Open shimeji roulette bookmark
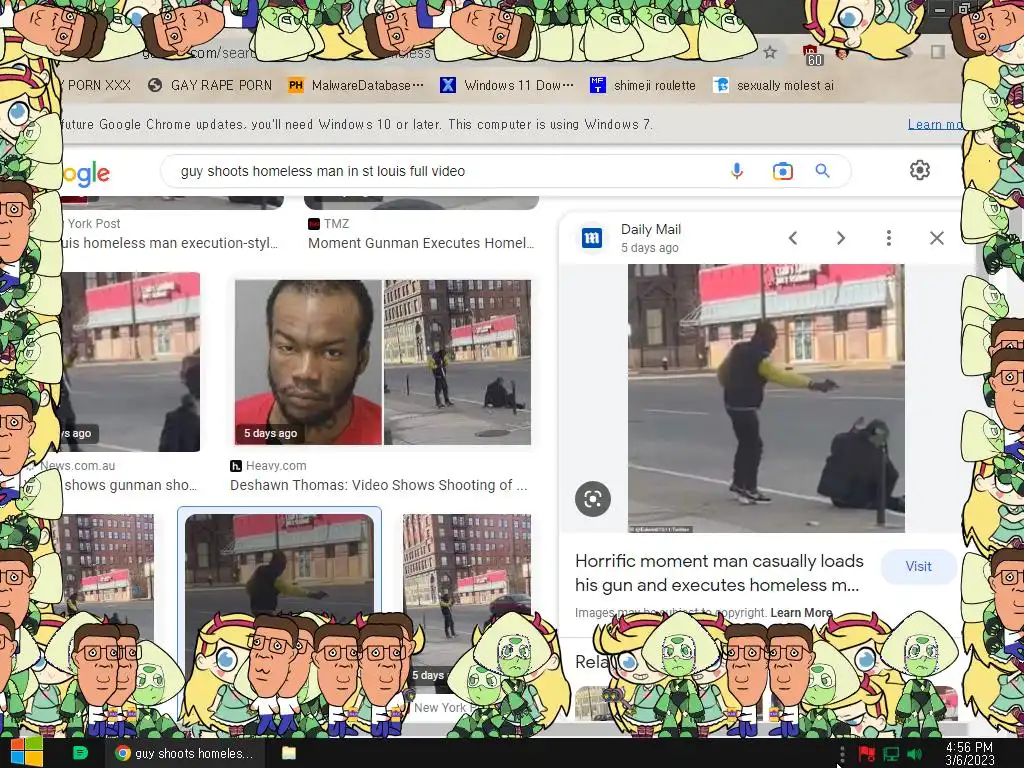This screenshot has width=1024, height=768. click(643, 86)
